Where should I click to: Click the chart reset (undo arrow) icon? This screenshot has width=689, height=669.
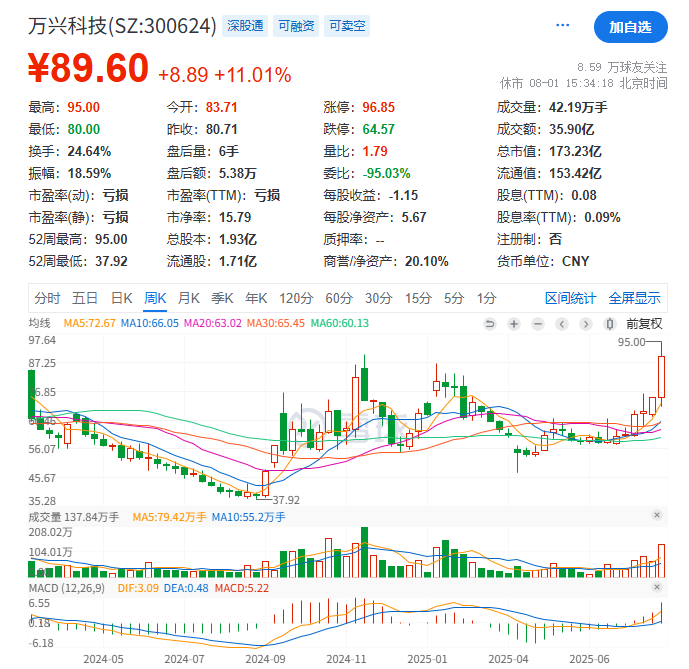[x=489, y=324]
